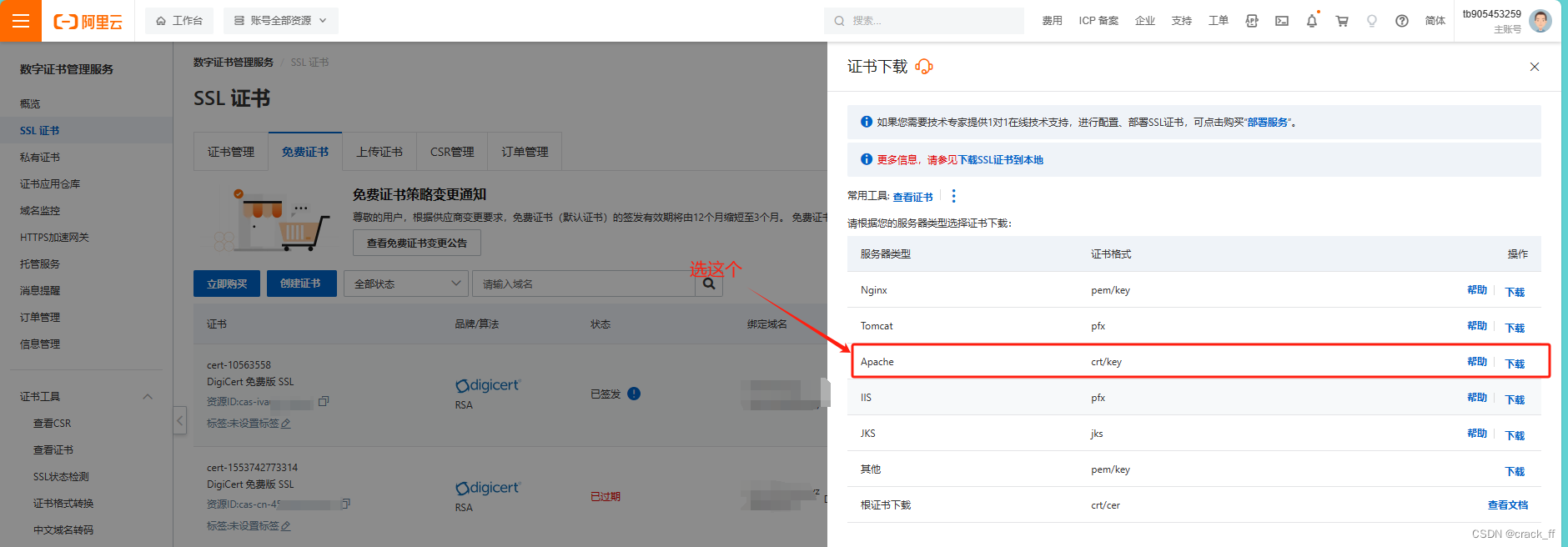Switch to the 上传证书 tab

[x=379, y=152]
